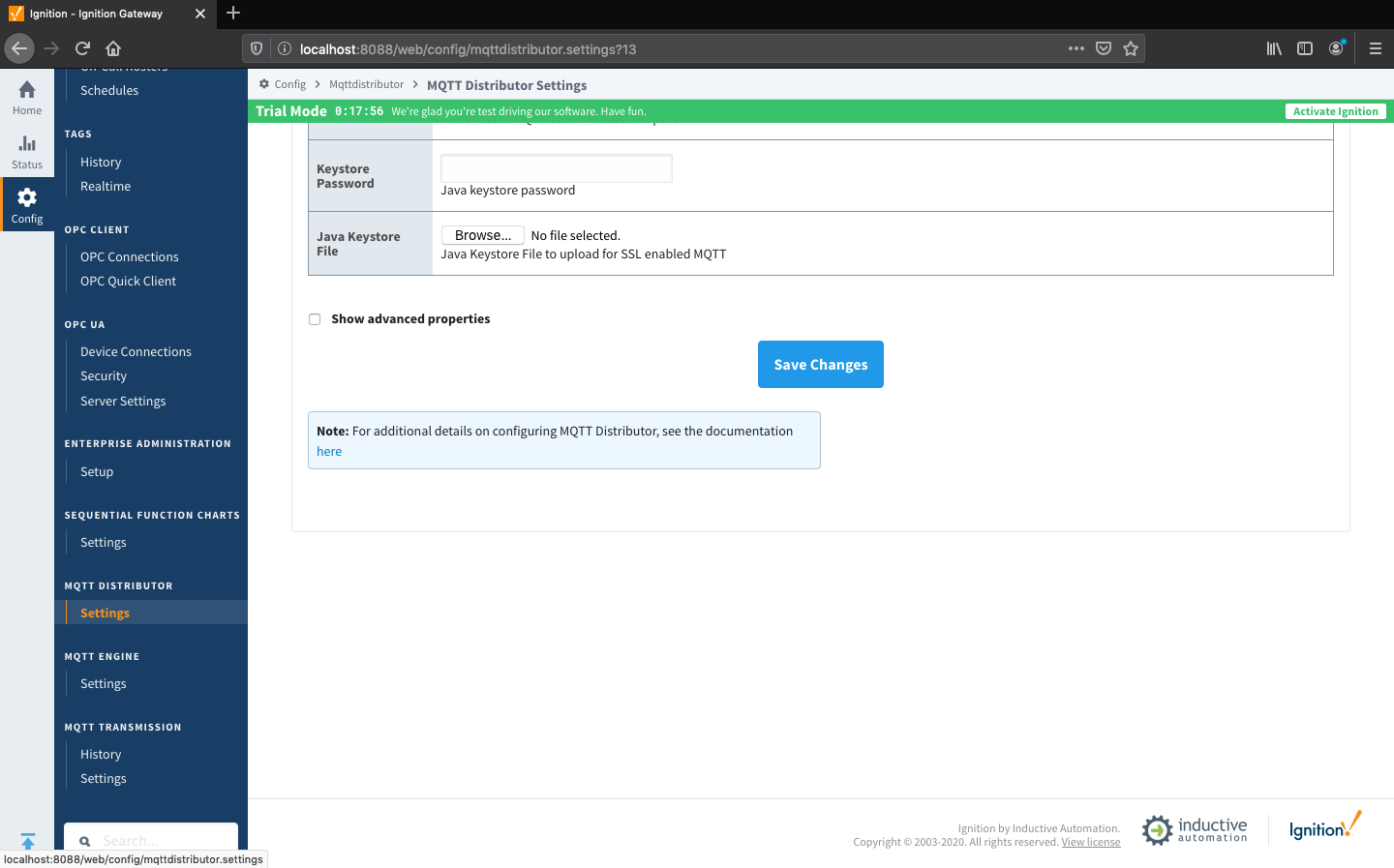Open the 'here' documentation link
This screenshot has height=868, width=1394.
pyautogui.click(x=329, y=452)
